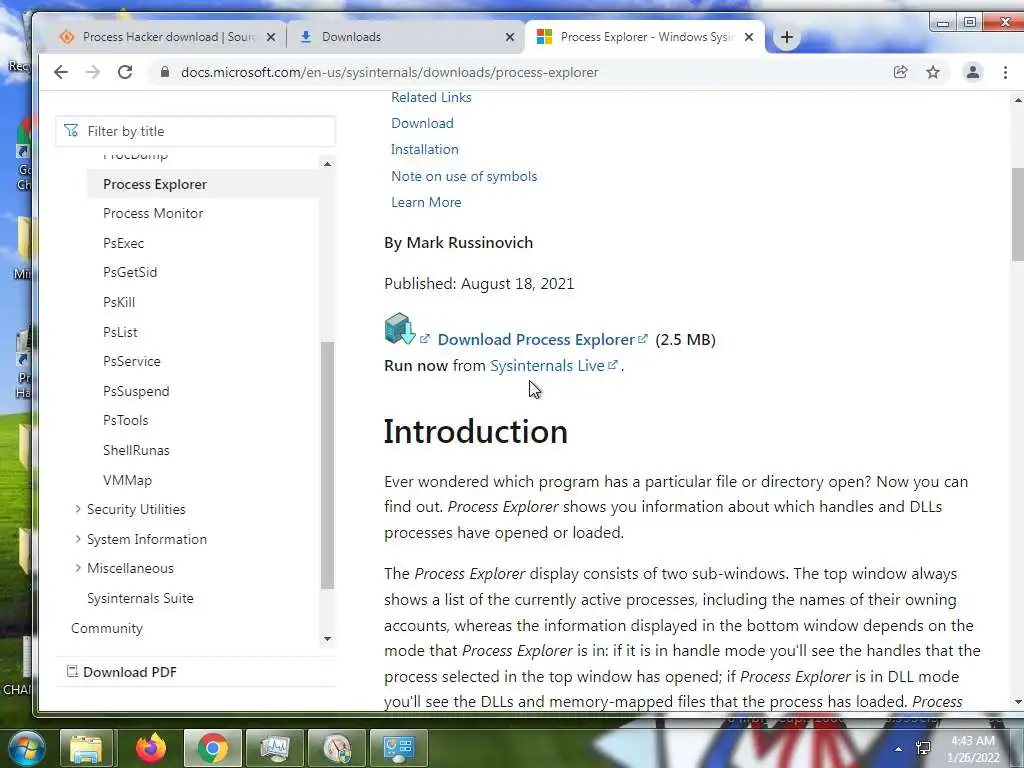Click the taskbar clock showing 4:43 AM

click(x=973, y=749)
